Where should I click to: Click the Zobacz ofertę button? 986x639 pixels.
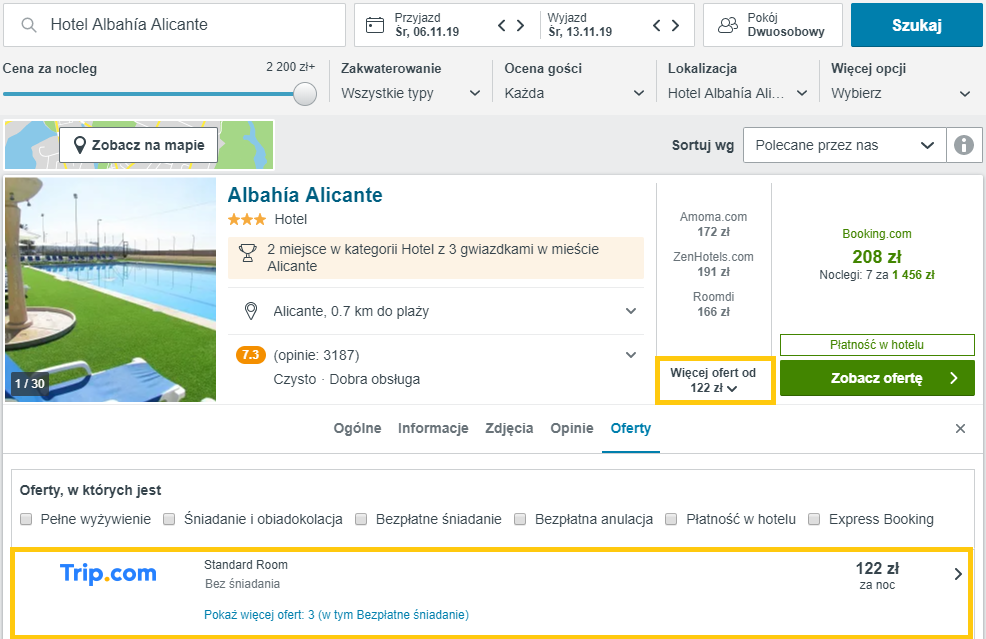877,378
